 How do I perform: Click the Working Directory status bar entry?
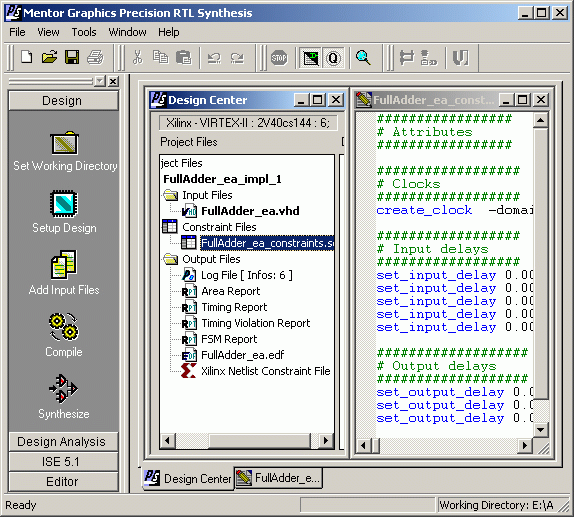click(x=496, y=505)
